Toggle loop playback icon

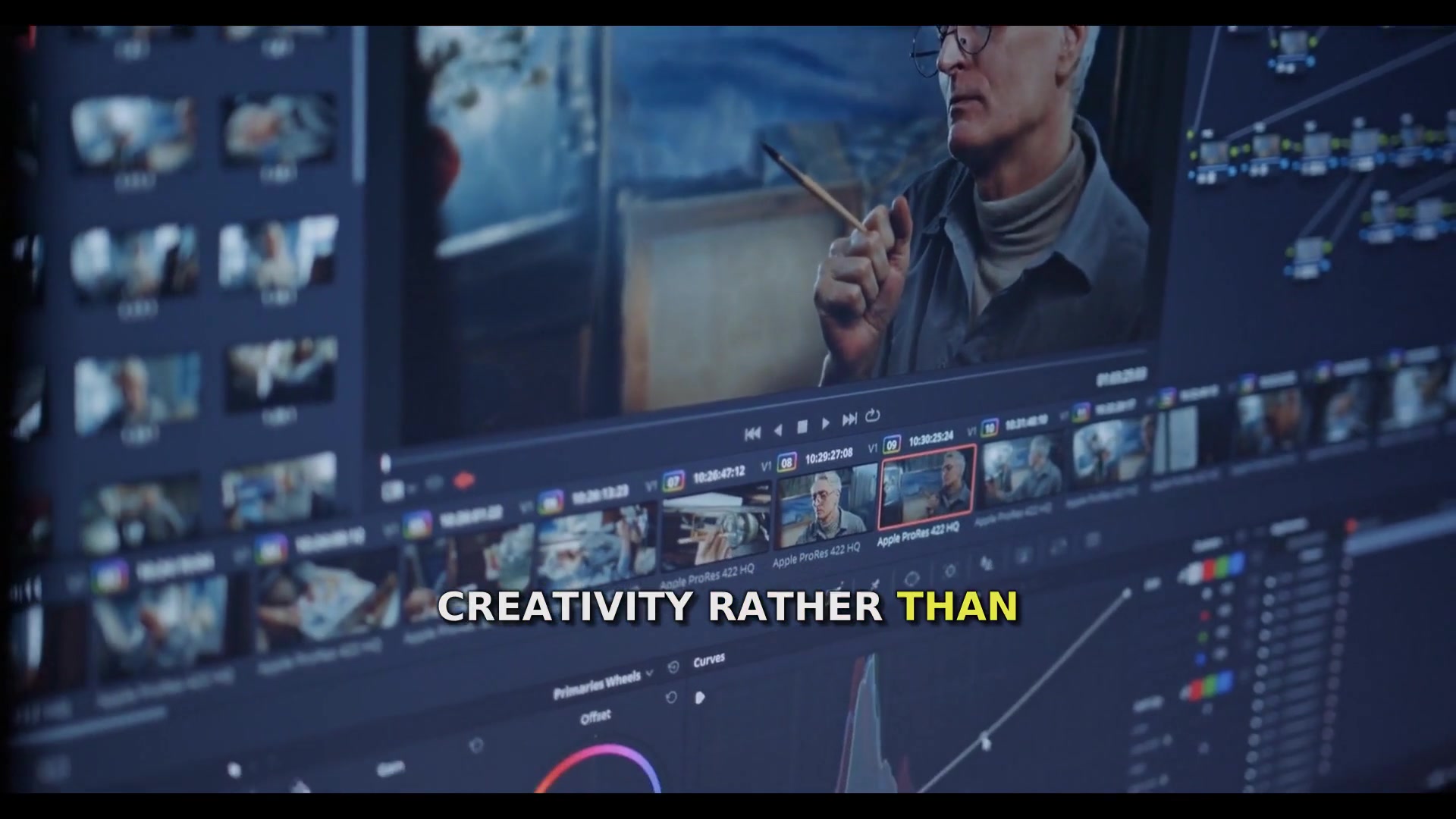click(873, 415)
